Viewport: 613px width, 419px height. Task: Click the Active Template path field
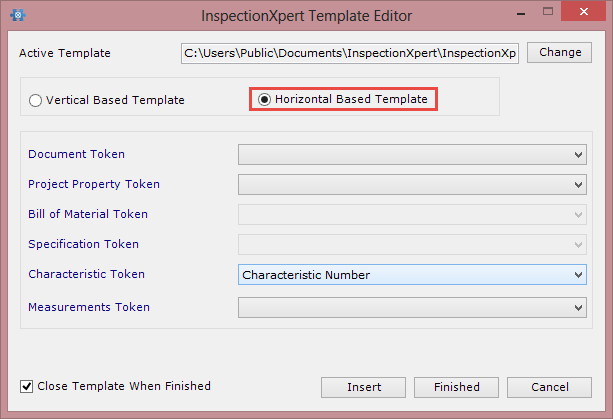pyautogui.click(x=350, y=53)
